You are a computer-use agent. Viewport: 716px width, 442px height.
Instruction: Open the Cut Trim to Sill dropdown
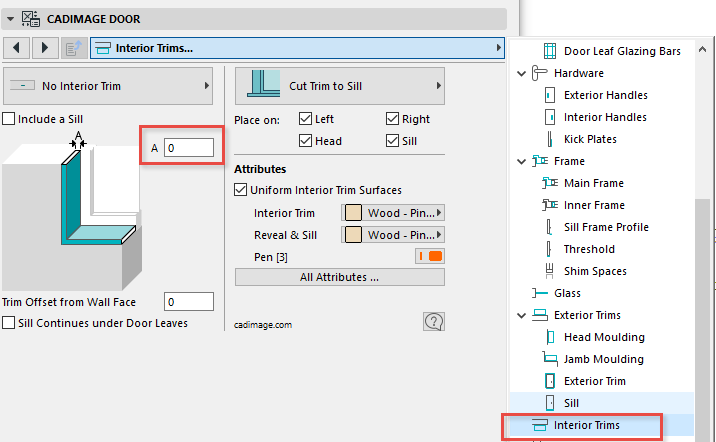[x=339, y=86]
